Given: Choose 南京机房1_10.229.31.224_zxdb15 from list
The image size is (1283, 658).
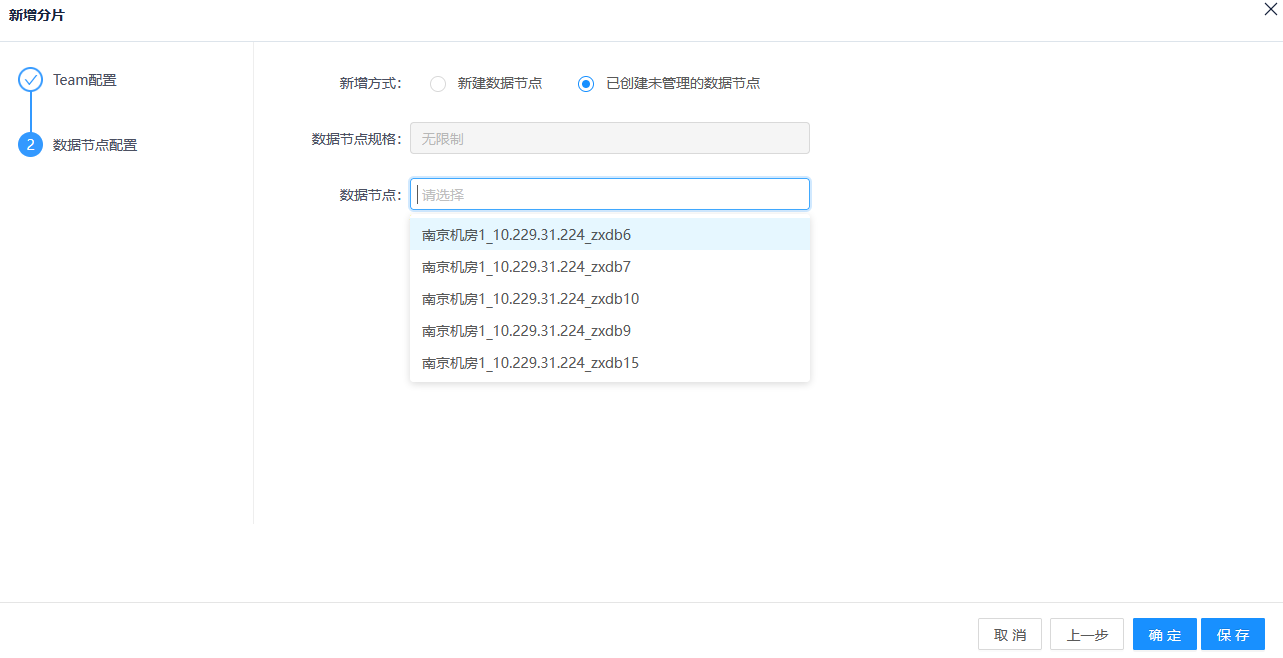Looking at the screenshot, I should click(610, 363).
